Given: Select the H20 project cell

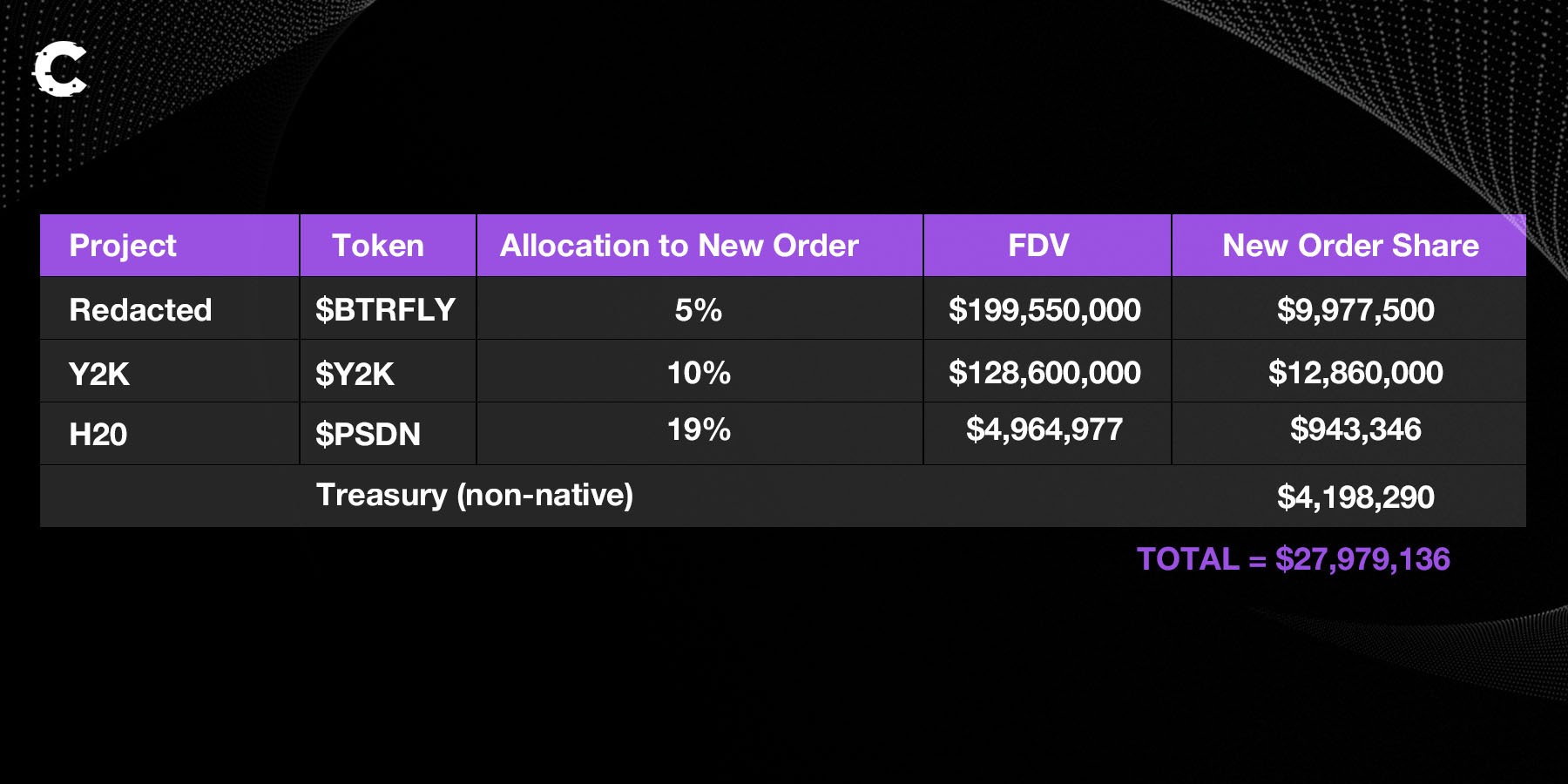Looking at the screenshot, I should pos(98,434).
